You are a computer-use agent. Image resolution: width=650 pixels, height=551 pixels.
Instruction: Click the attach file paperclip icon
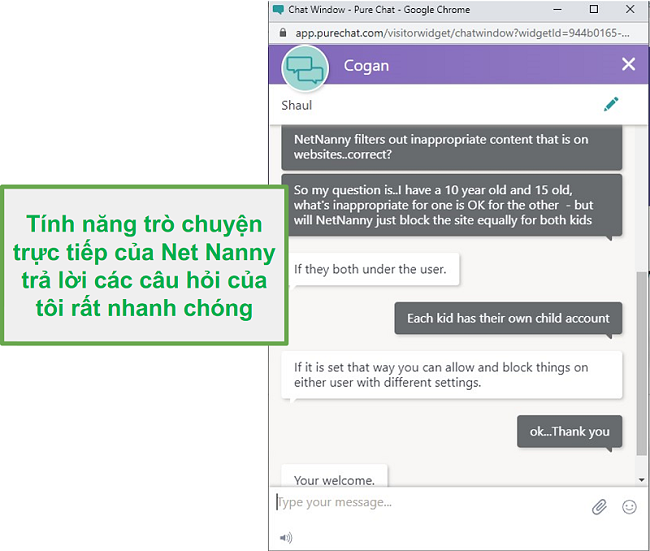[x=599, y=507]
